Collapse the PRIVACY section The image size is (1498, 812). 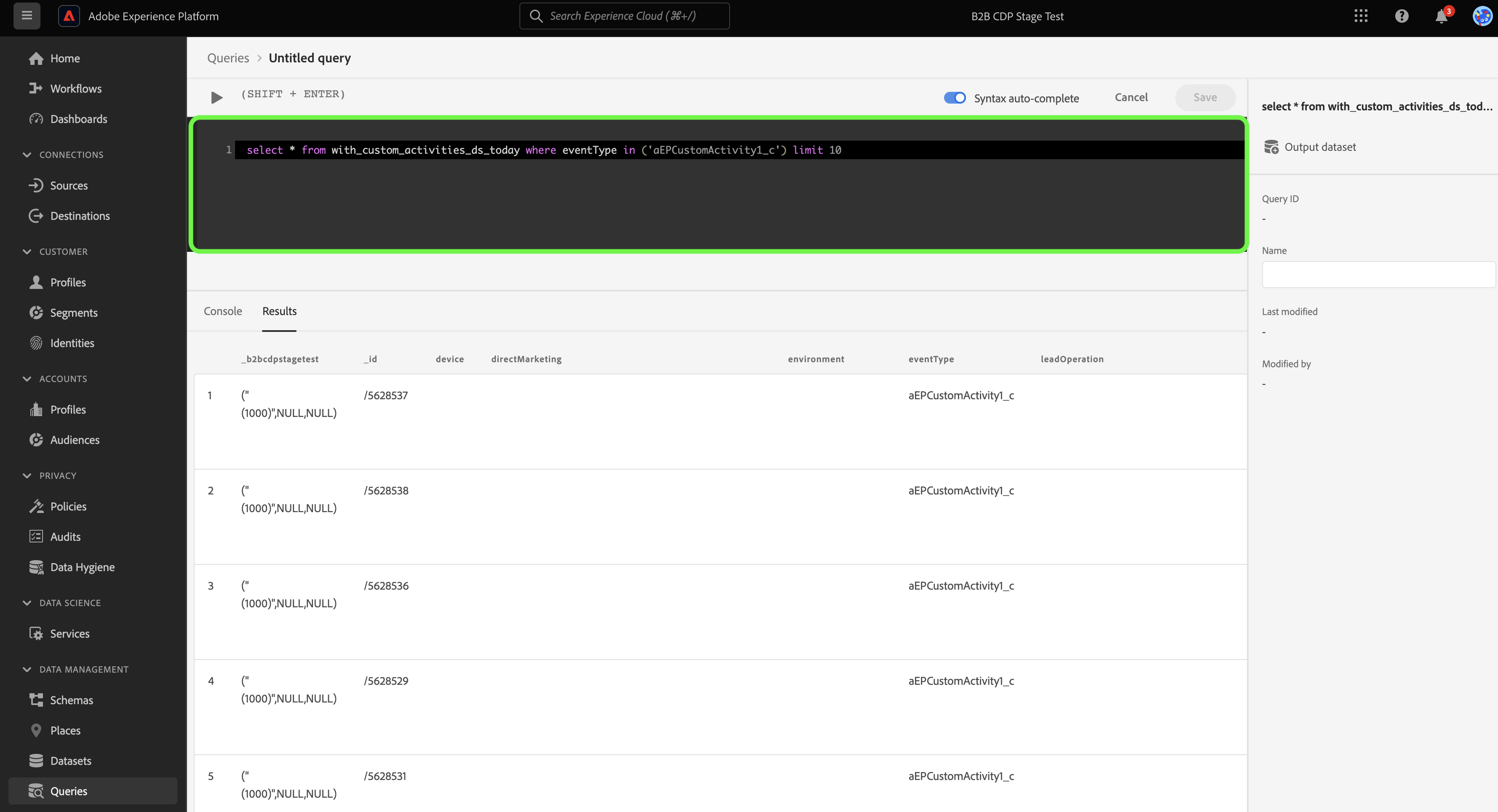click(x=27, y=475)
